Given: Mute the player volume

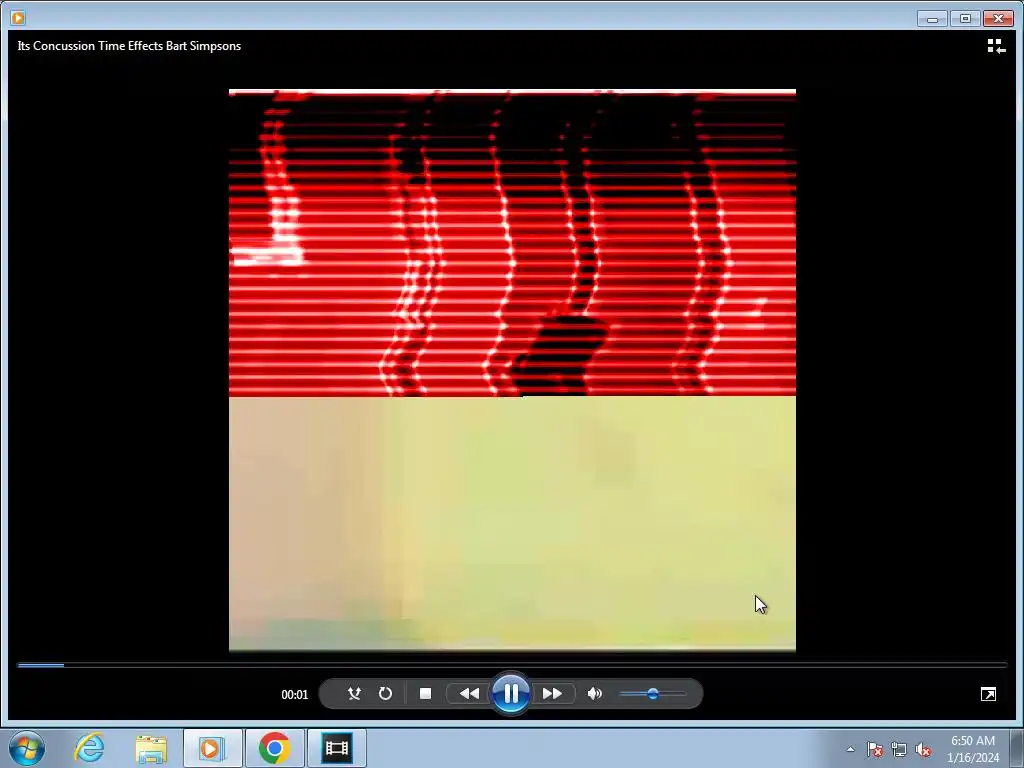Looking at the screenshot, I should [594, 694].
